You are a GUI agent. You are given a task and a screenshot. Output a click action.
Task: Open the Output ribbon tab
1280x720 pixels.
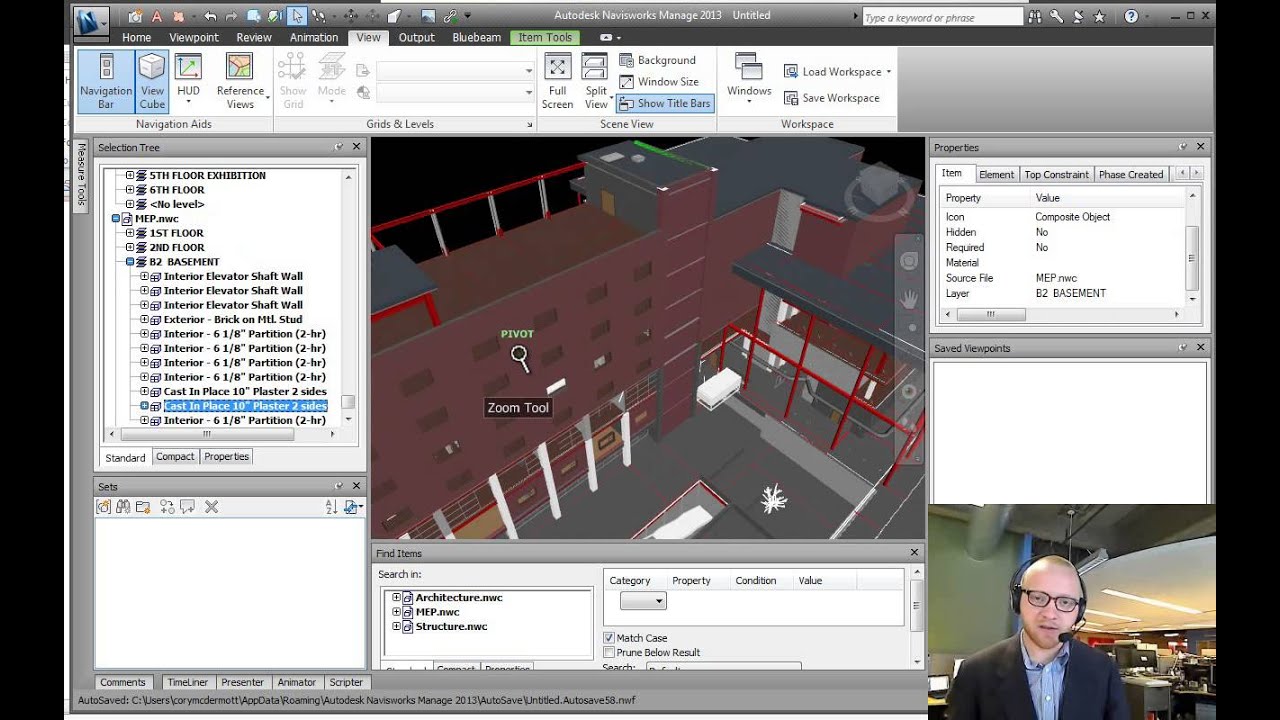(x=417, y=37)
